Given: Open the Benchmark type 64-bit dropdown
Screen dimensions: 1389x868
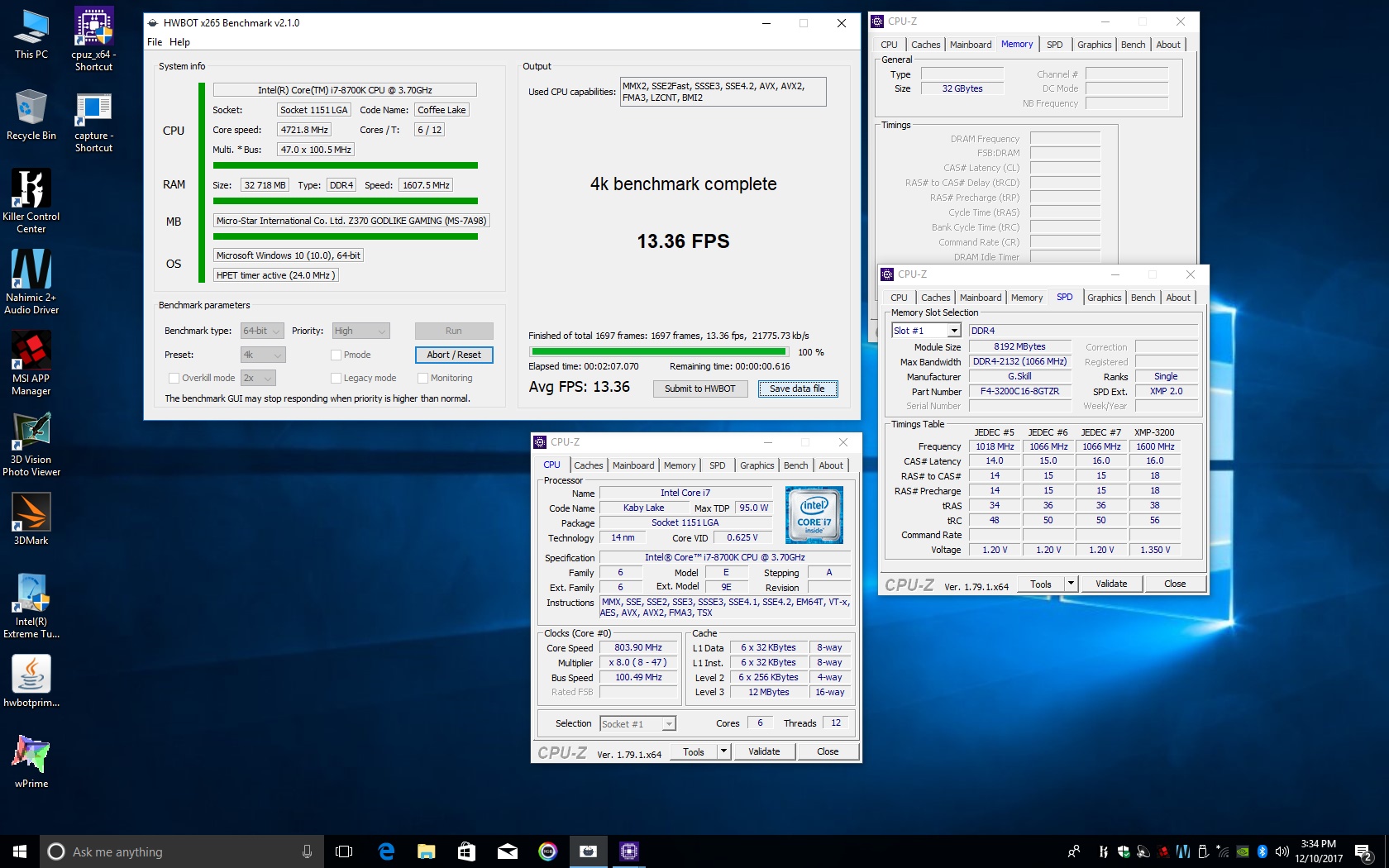Looking at the screenshot, I should pyautogui.click(x=262, y=331).
